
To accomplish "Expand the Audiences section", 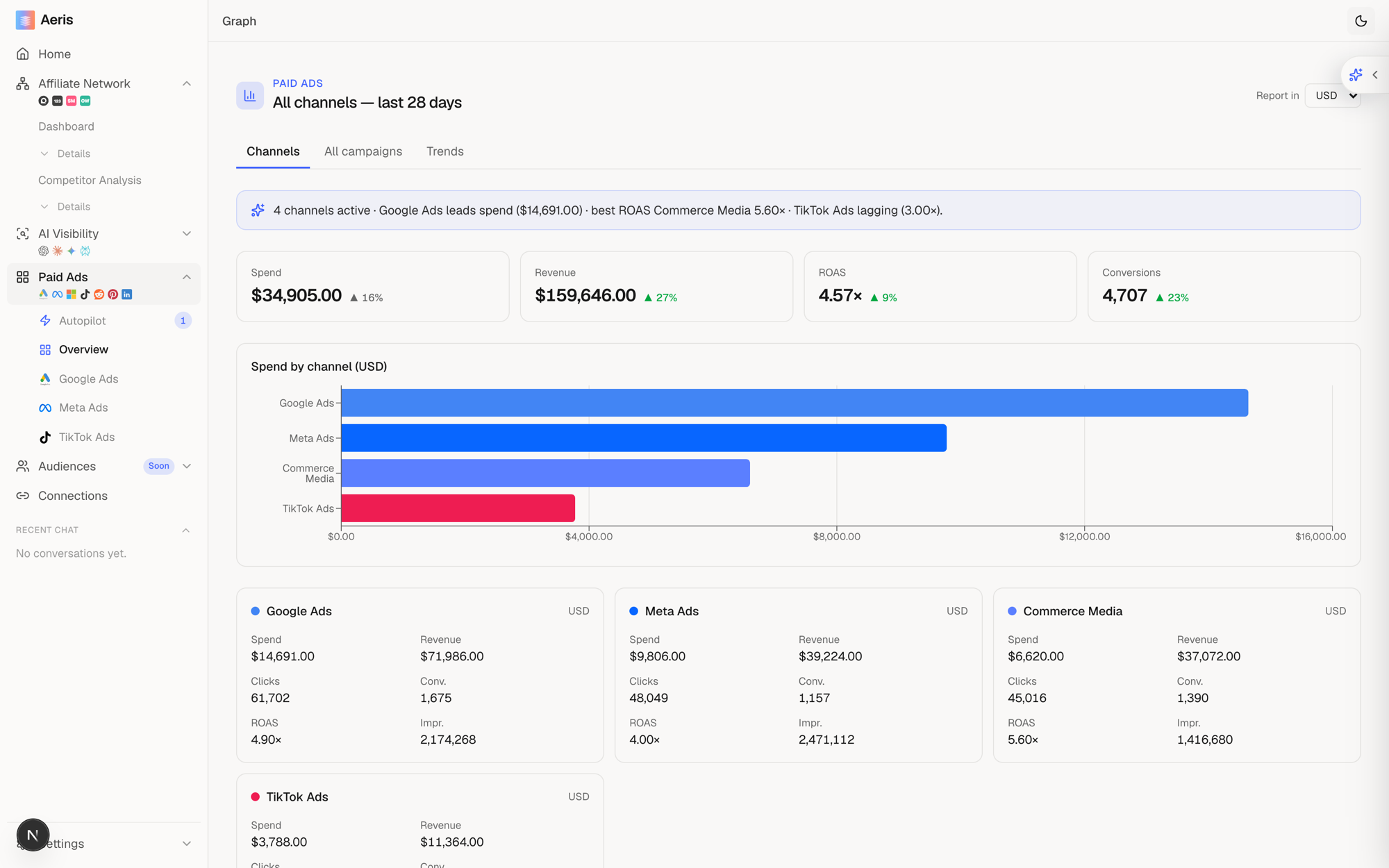I will coord(186,467).
